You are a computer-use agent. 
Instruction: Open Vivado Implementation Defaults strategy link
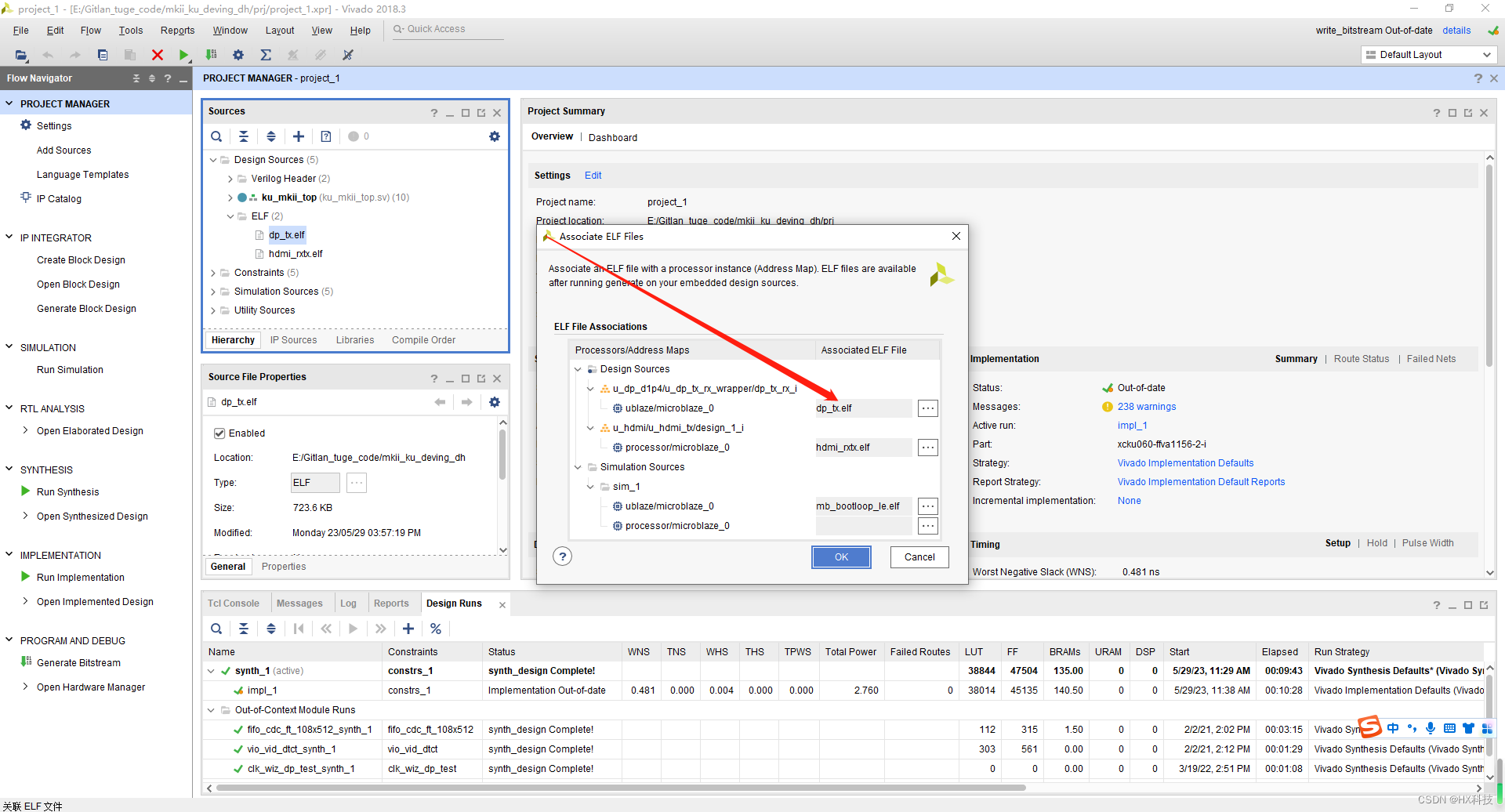(1185, 463)
